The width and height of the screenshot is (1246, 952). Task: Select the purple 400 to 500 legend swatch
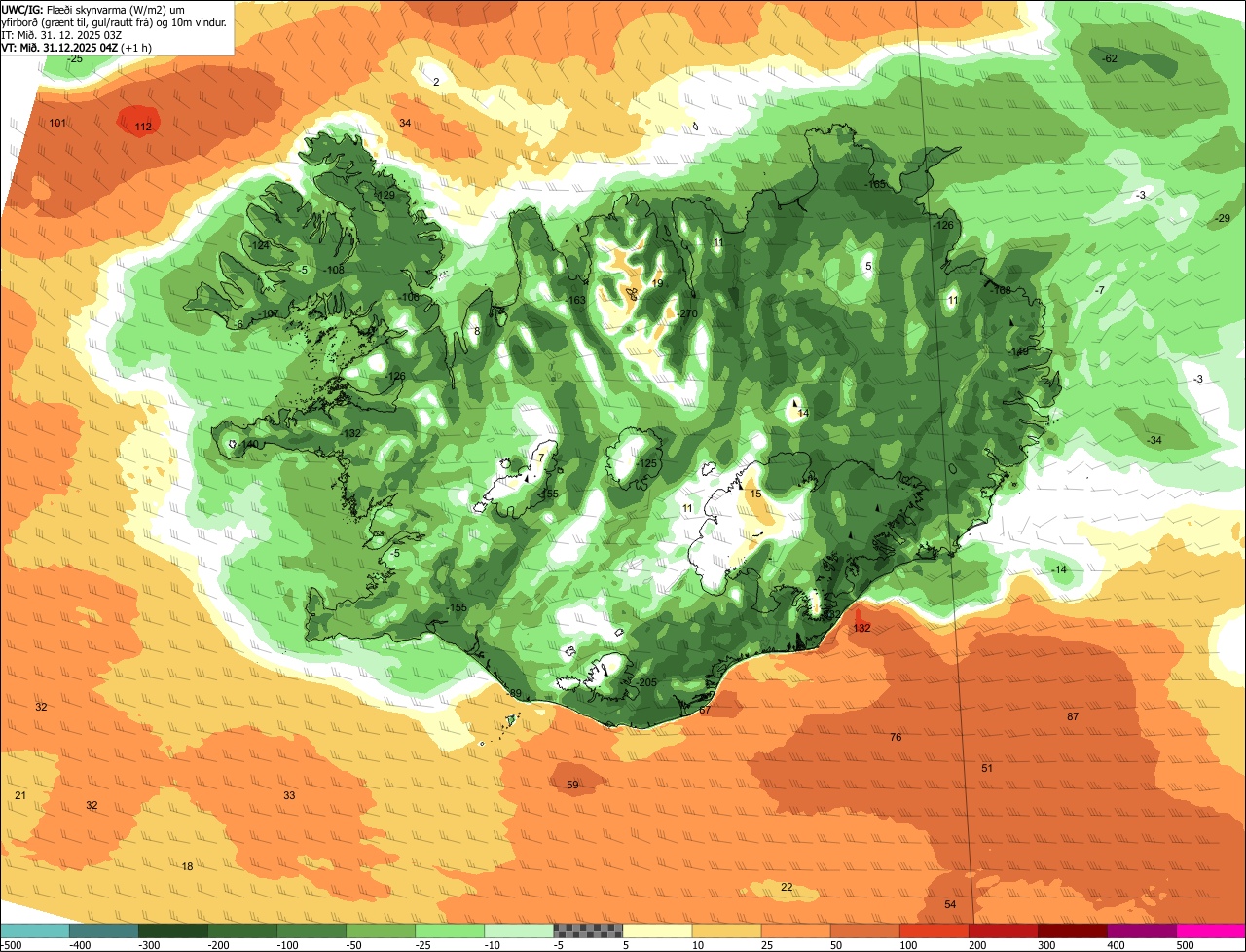coord(1141,931)
